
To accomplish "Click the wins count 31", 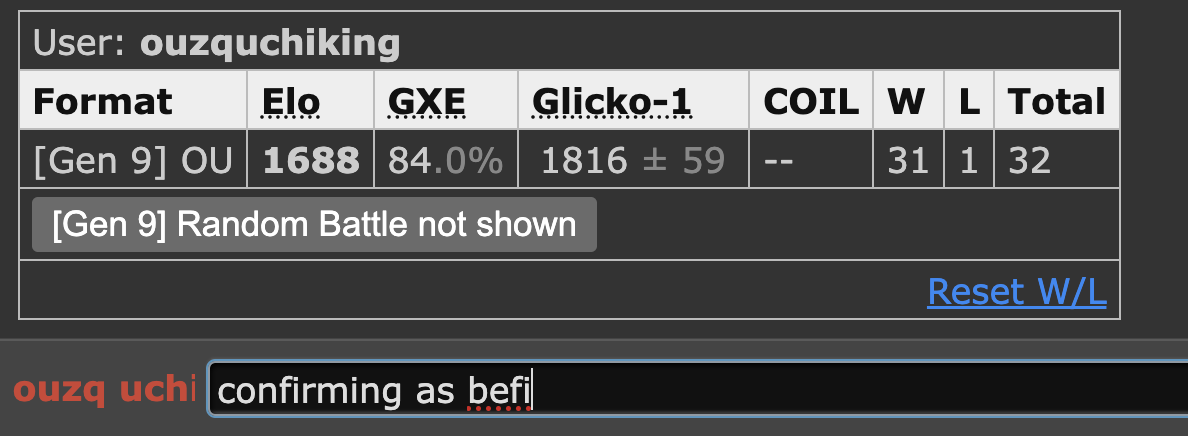I will click(908, 160).
